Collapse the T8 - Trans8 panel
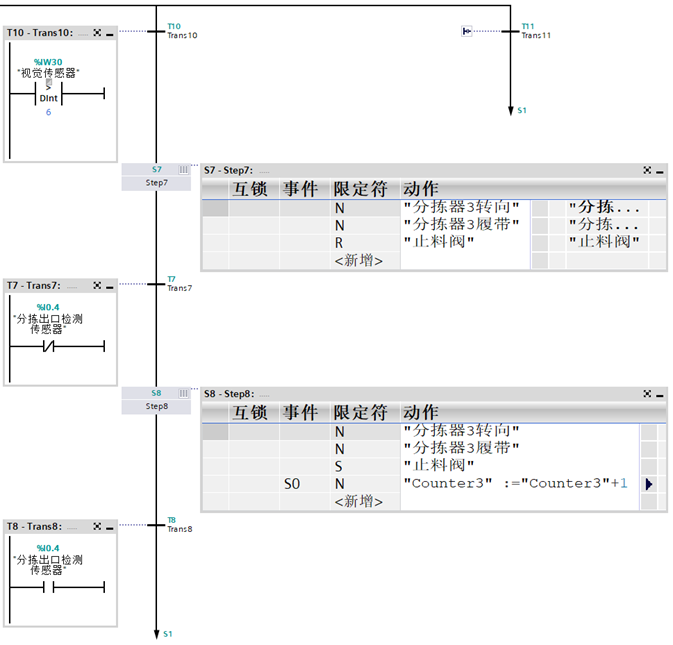This screenshot has width=673, height=645. (x=110, y=527)
